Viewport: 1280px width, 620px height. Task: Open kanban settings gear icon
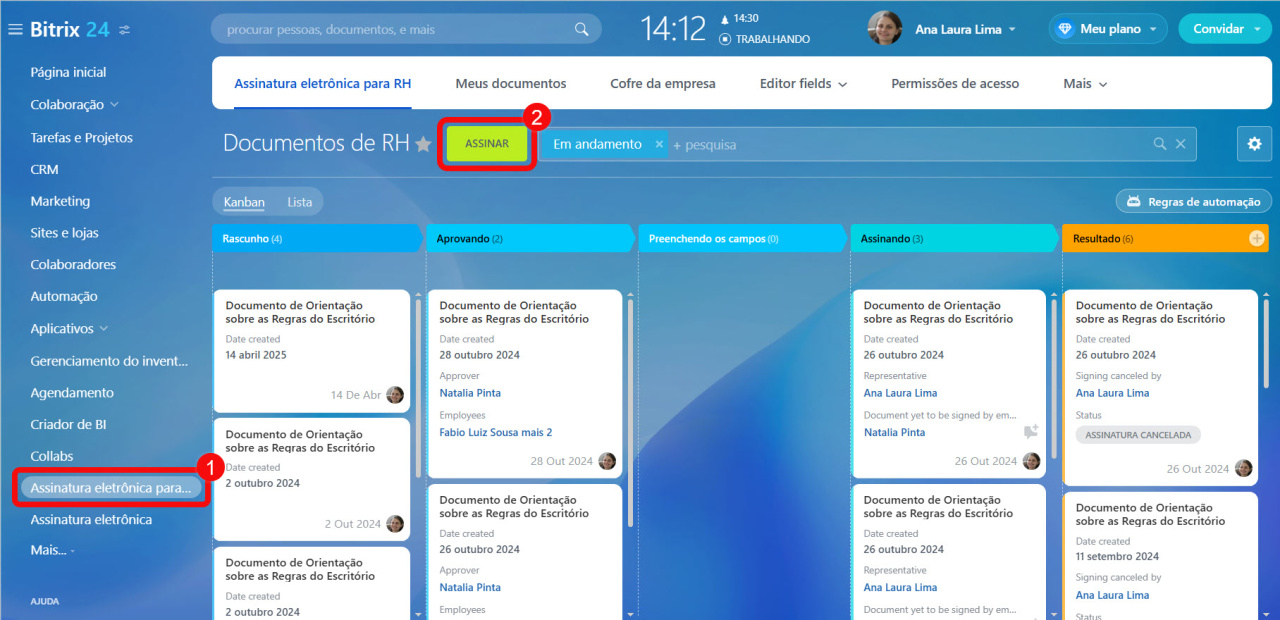[1254, 144]
